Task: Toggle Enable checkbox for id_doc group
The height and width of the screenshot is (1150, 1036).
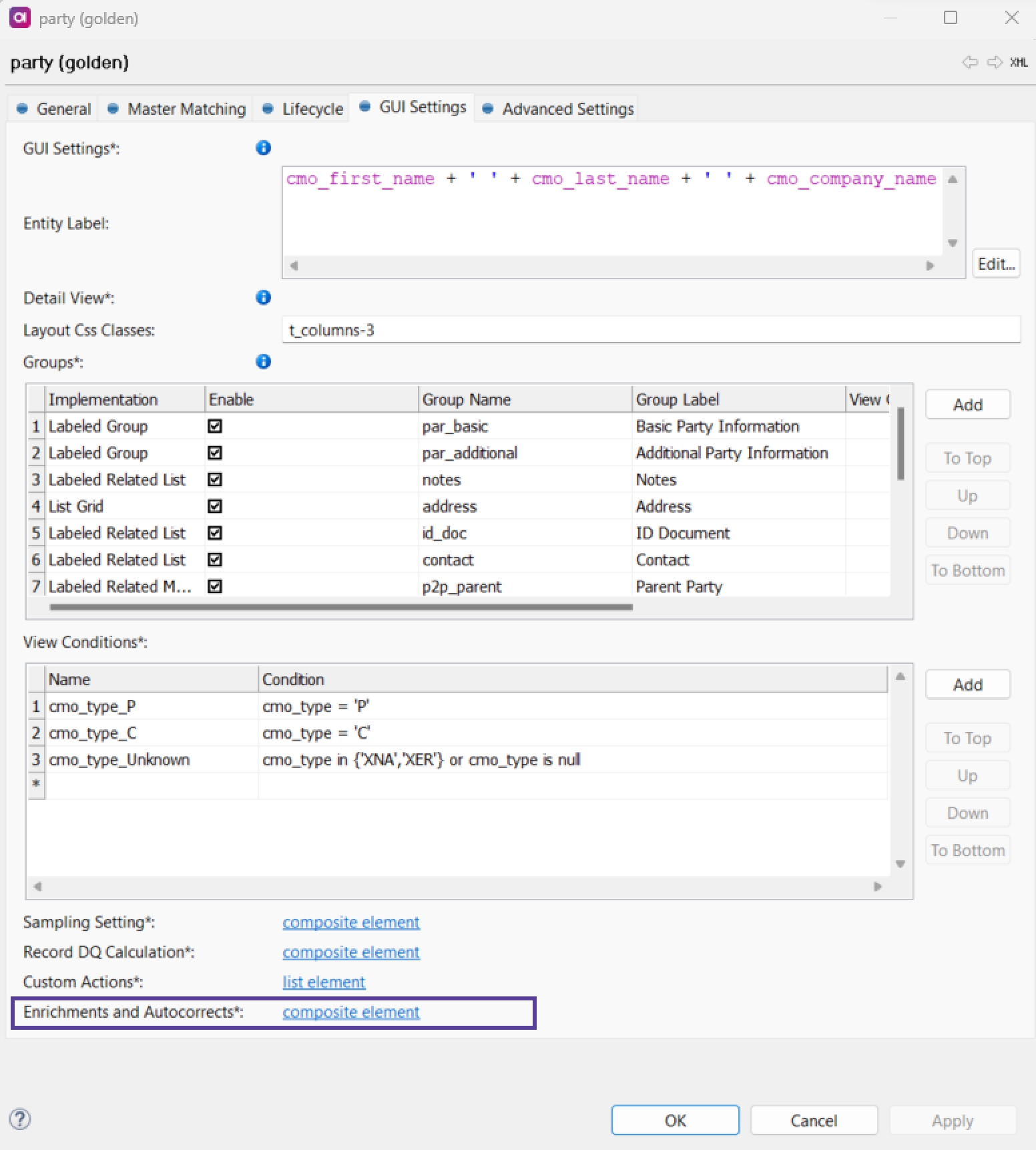Action: pyautogui.click(x=215, y=533)
